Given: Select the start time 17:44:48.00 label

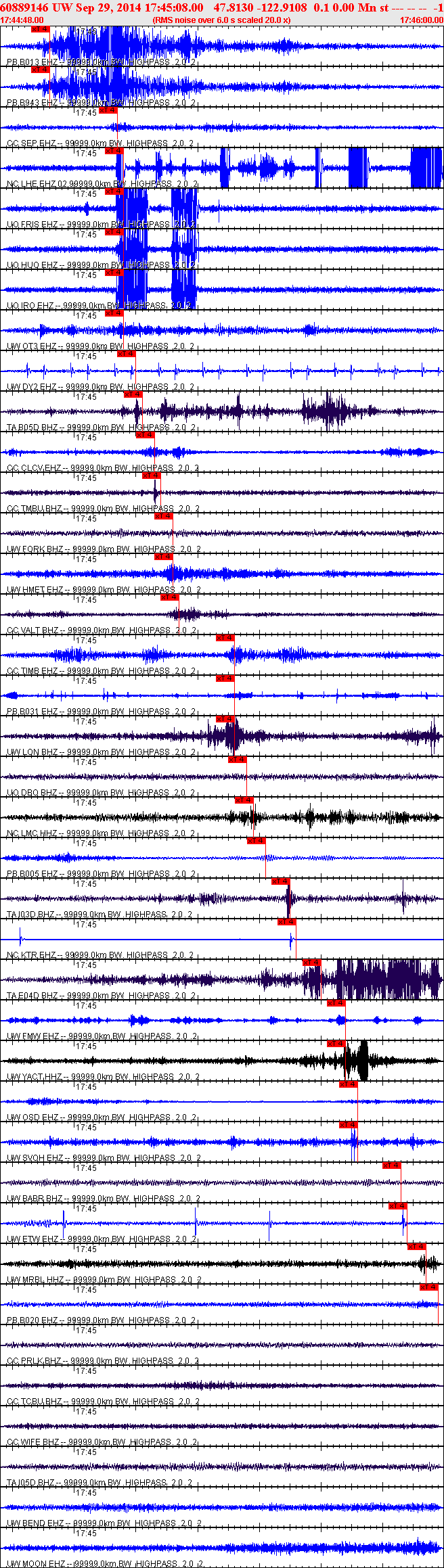Looking at the screenshot, I should pos(22,20).
